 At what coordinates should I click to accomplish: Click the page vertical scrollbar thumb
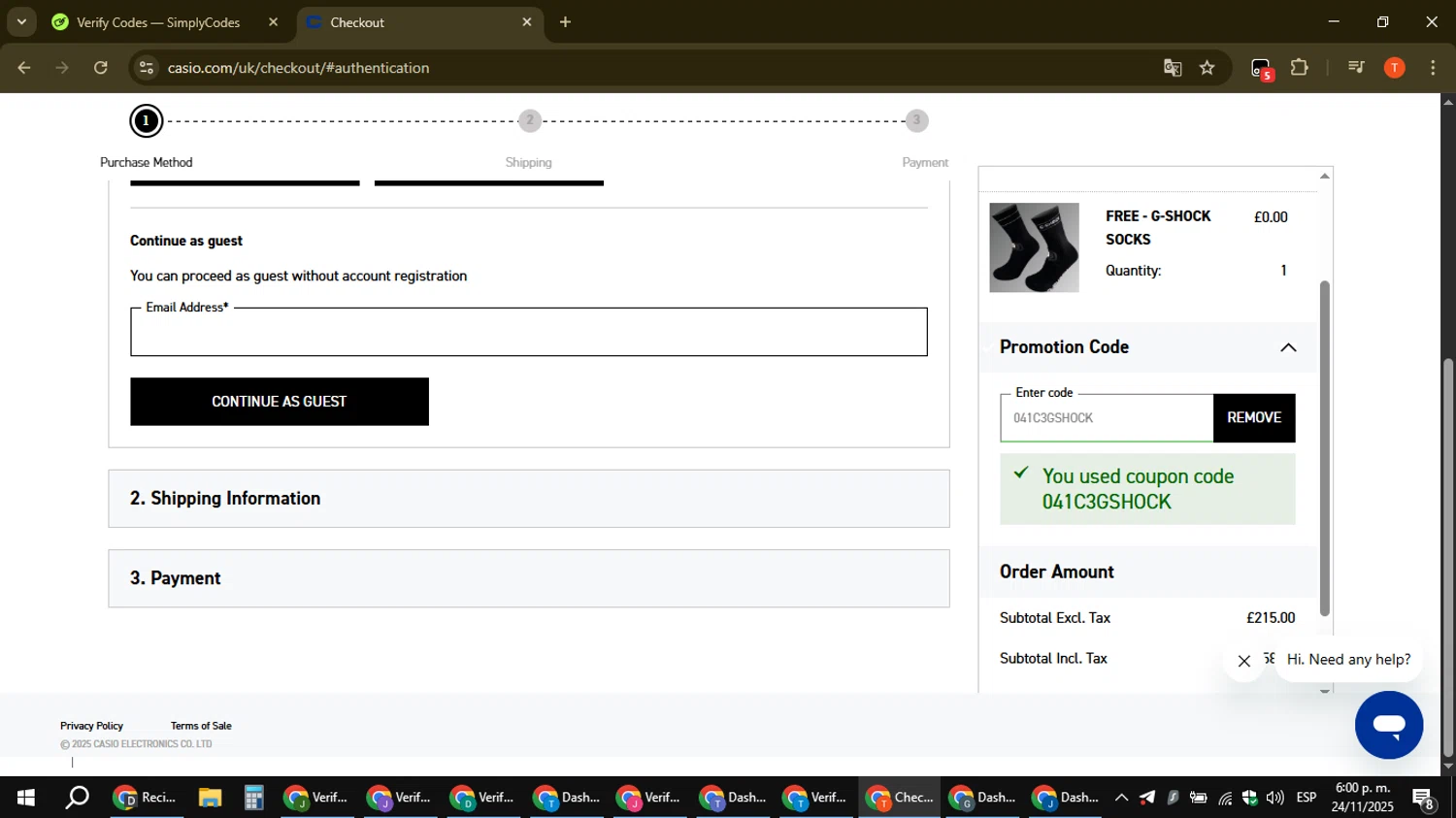pyautogui.click(x=1448, y=558)
